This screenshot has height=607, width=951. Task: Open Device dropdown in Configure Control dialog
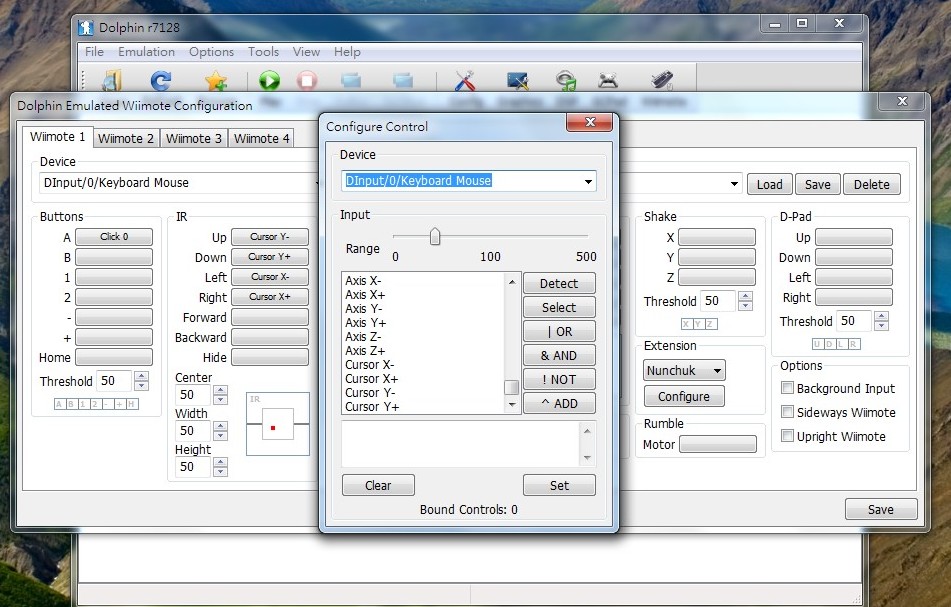(x=588, y=181)
